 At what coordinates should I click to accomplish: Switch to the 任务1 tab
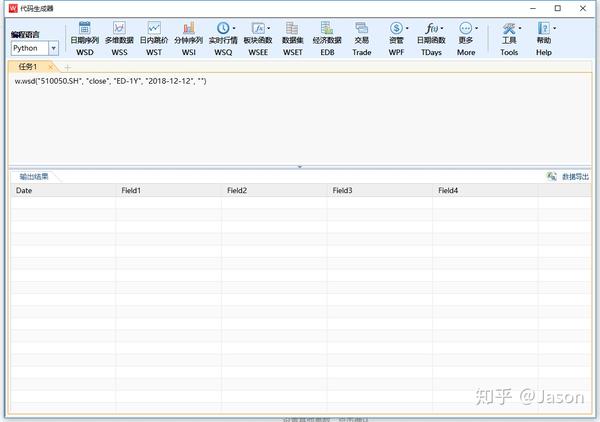tap(28, 67)
